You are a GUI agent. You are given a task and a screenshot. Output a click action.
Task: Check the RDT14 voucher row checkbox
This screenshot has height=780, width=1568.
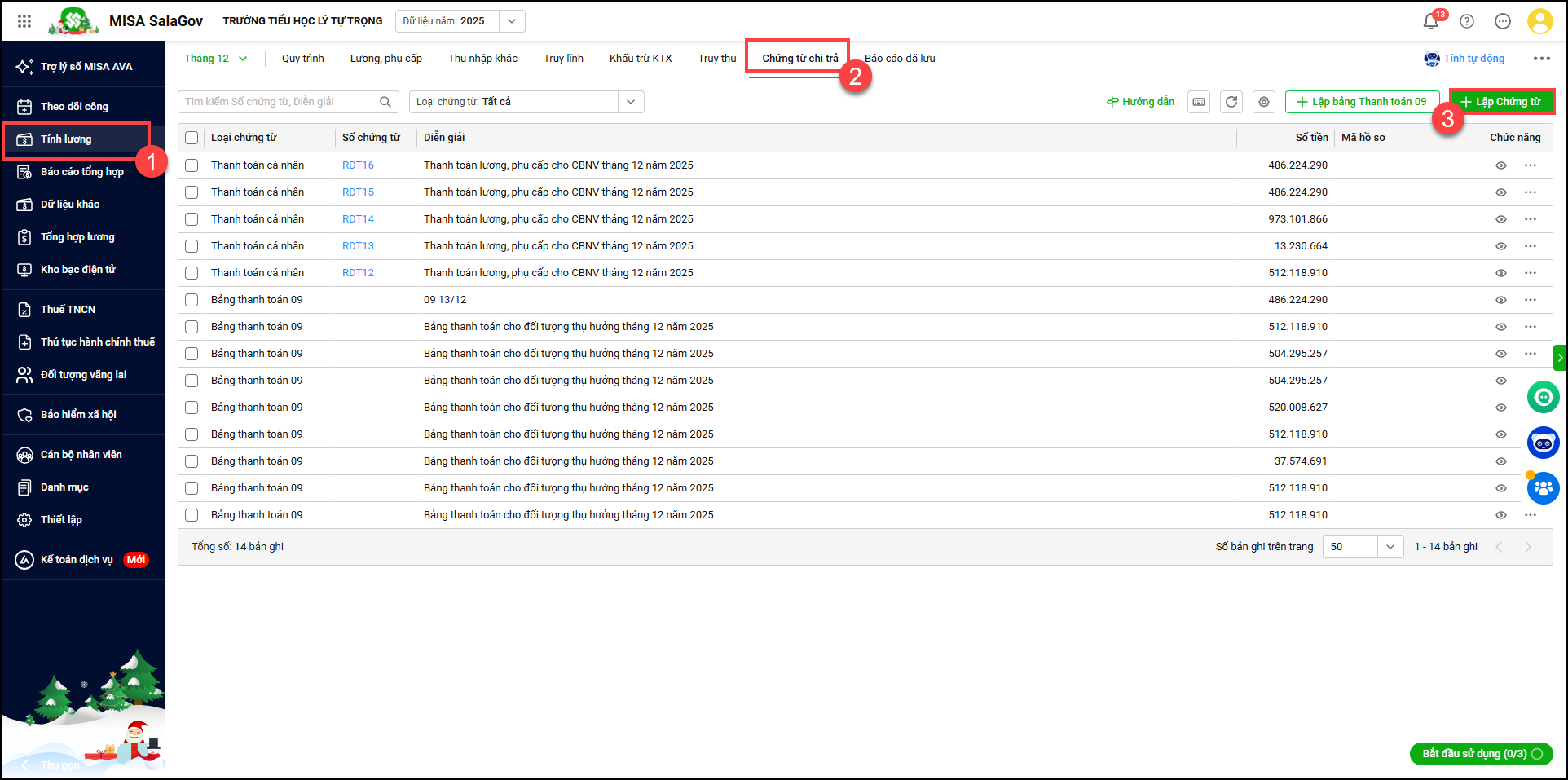coord(192,219)
